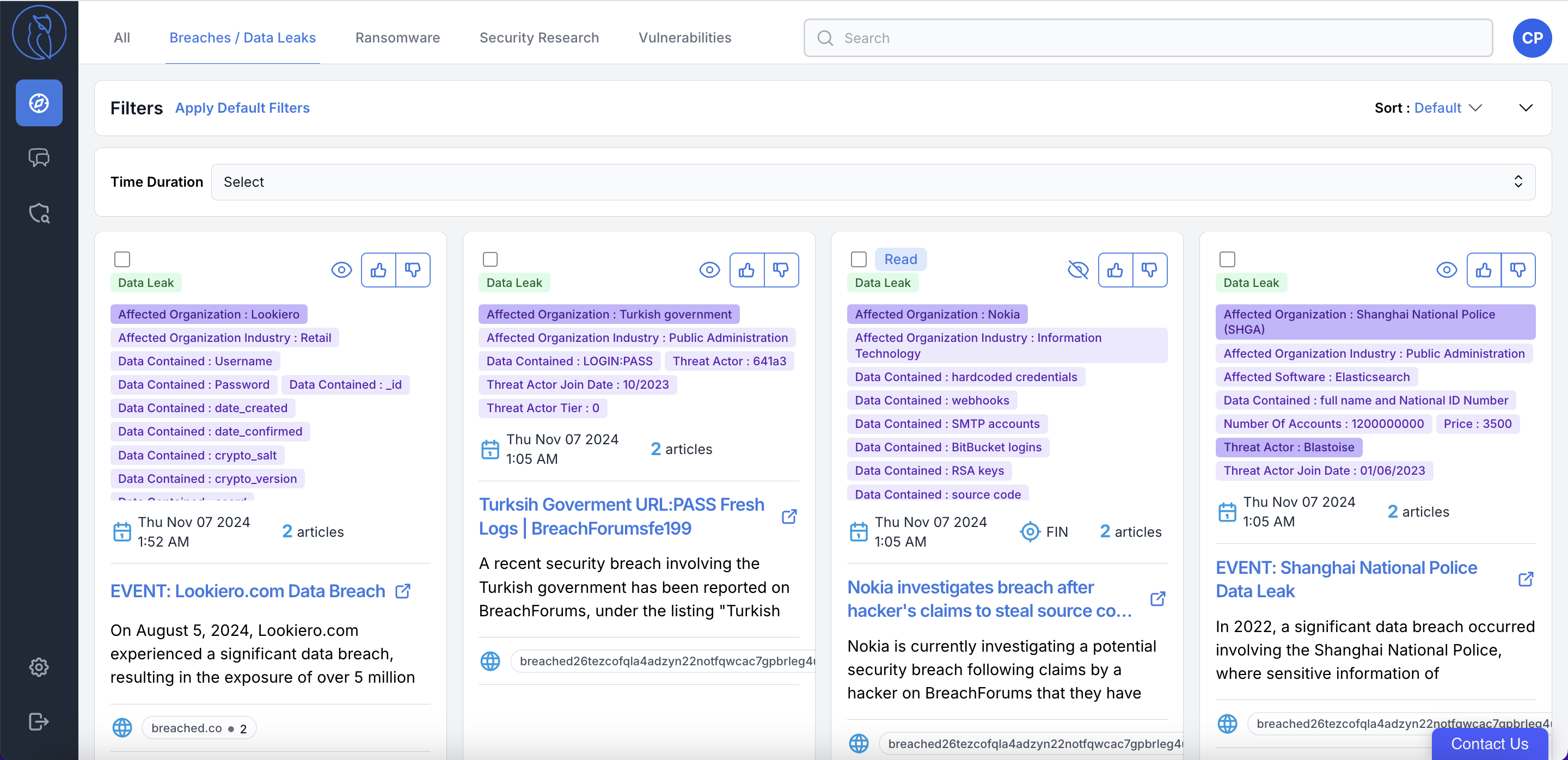Thumbs up the Turkish government card

[747, 269]
